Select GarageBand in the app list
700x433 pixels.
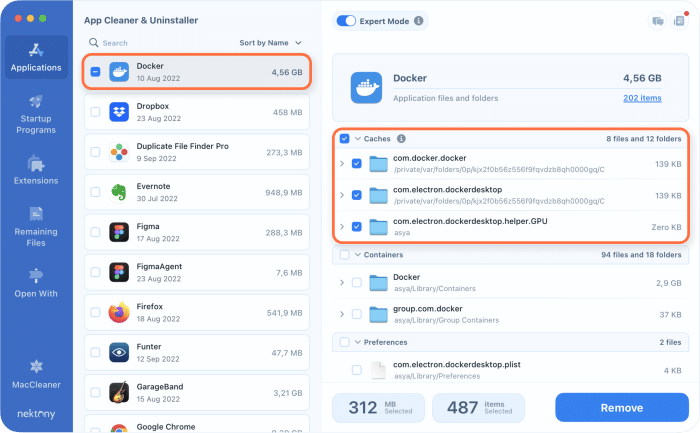pyautogui.click(x=197, y=392)
